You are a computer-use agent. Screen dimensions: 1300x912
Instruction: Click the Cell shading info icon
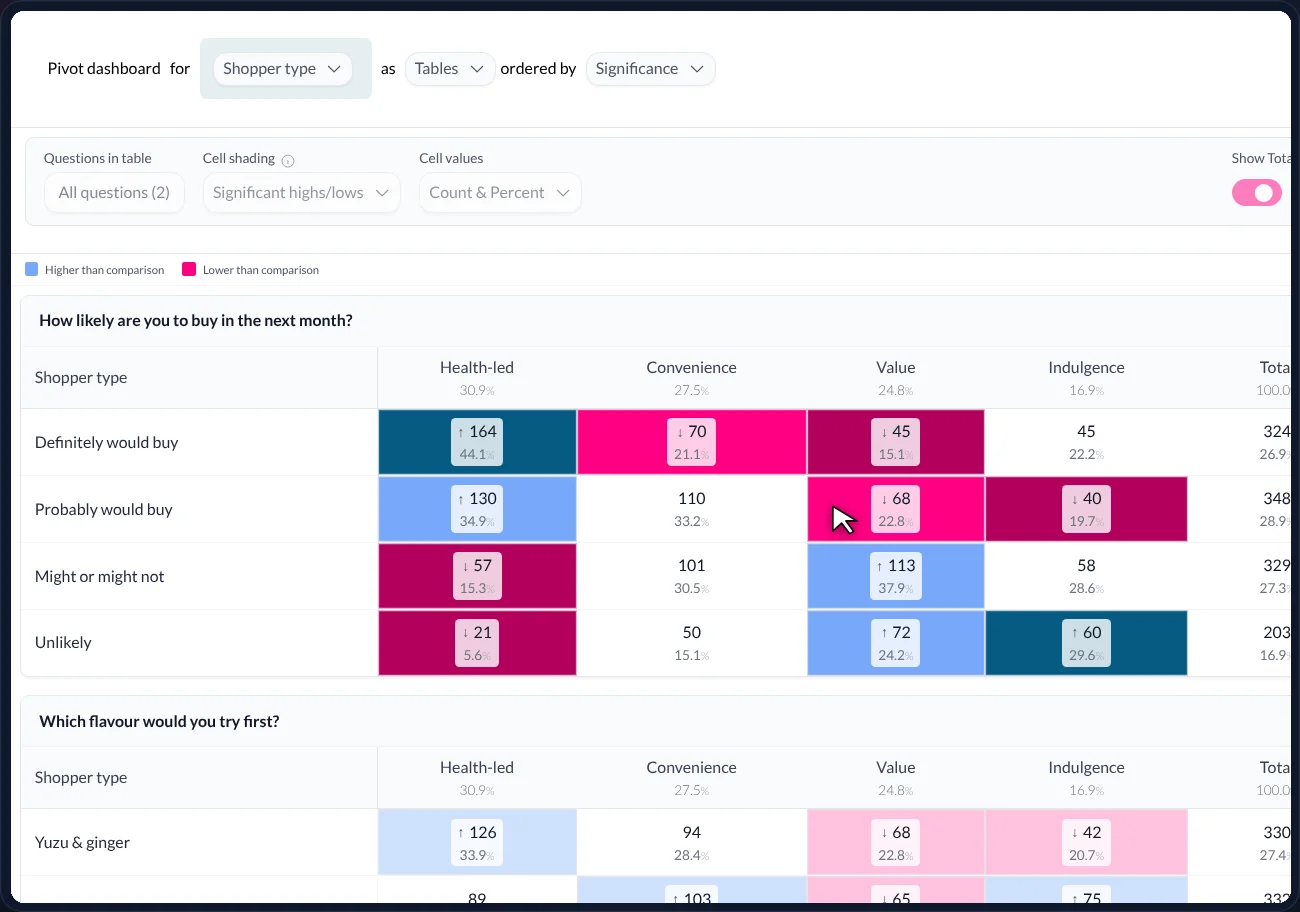click(x=288, y=160)
